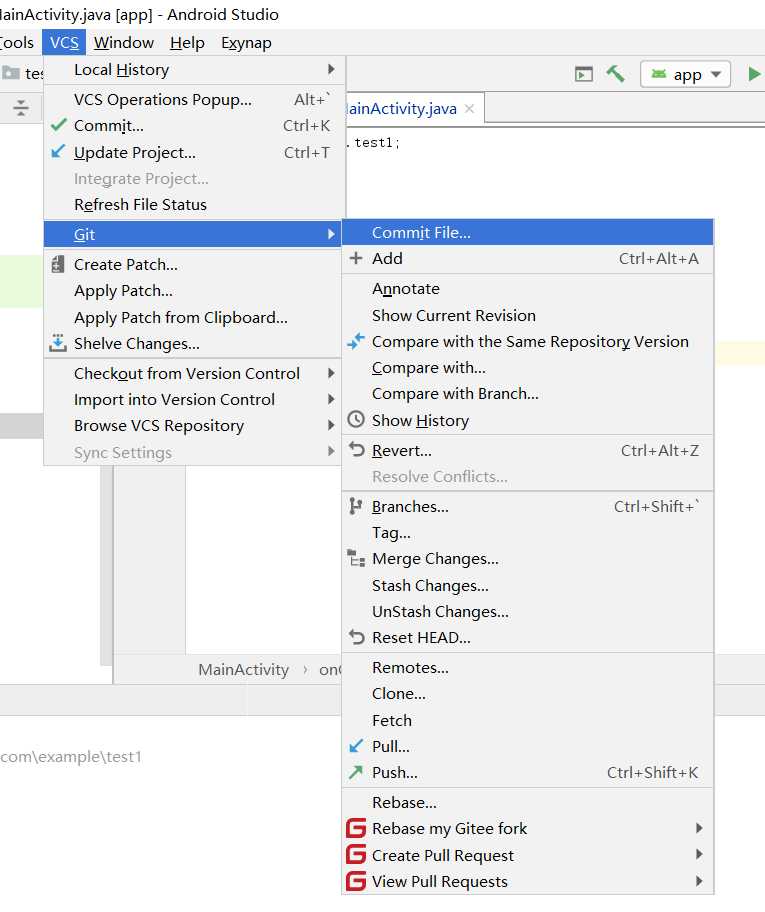The height and width of the screenshot is (912, 765).
Task: Click the plus icon next to Add
Action: pos(356,258)
